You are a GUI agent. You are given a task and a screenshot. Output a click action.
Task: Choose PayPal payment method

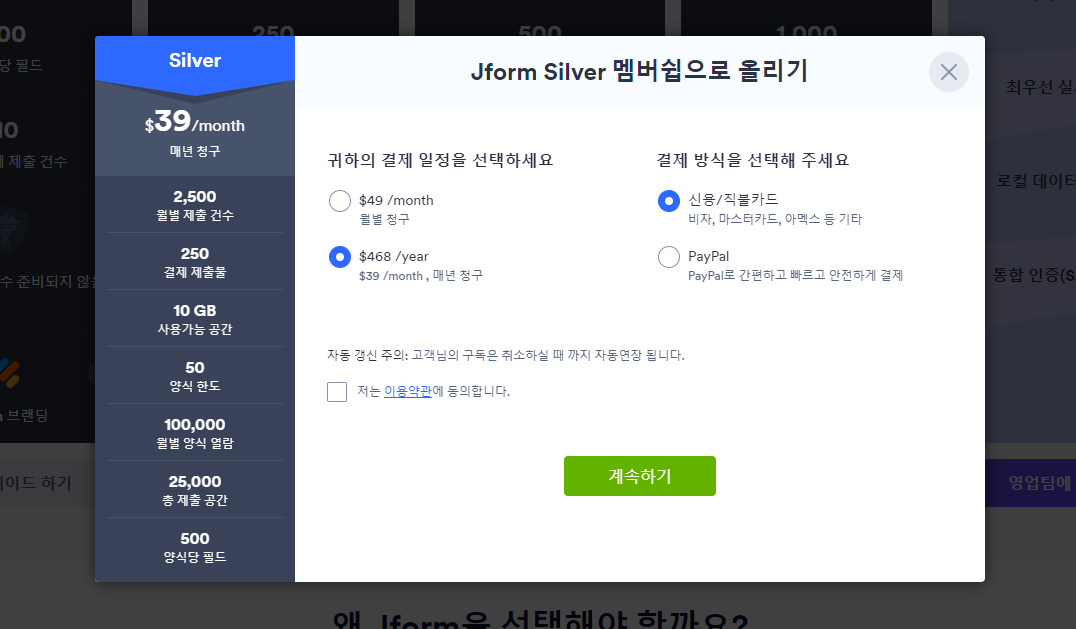669,257
